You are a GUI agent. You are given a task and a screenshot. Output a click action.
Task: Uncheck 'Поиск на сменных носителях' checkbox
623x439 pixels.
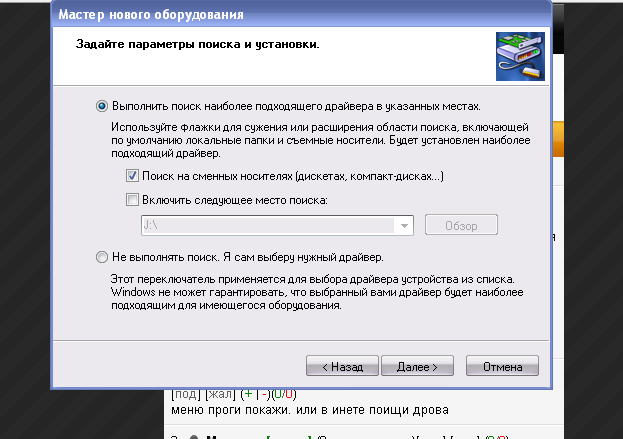[x=132, y=176]
